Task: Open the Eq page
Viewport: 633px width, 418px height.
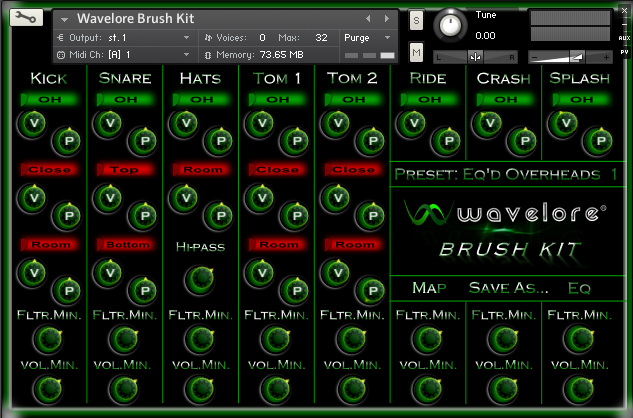Action: (x=579, y=288)
